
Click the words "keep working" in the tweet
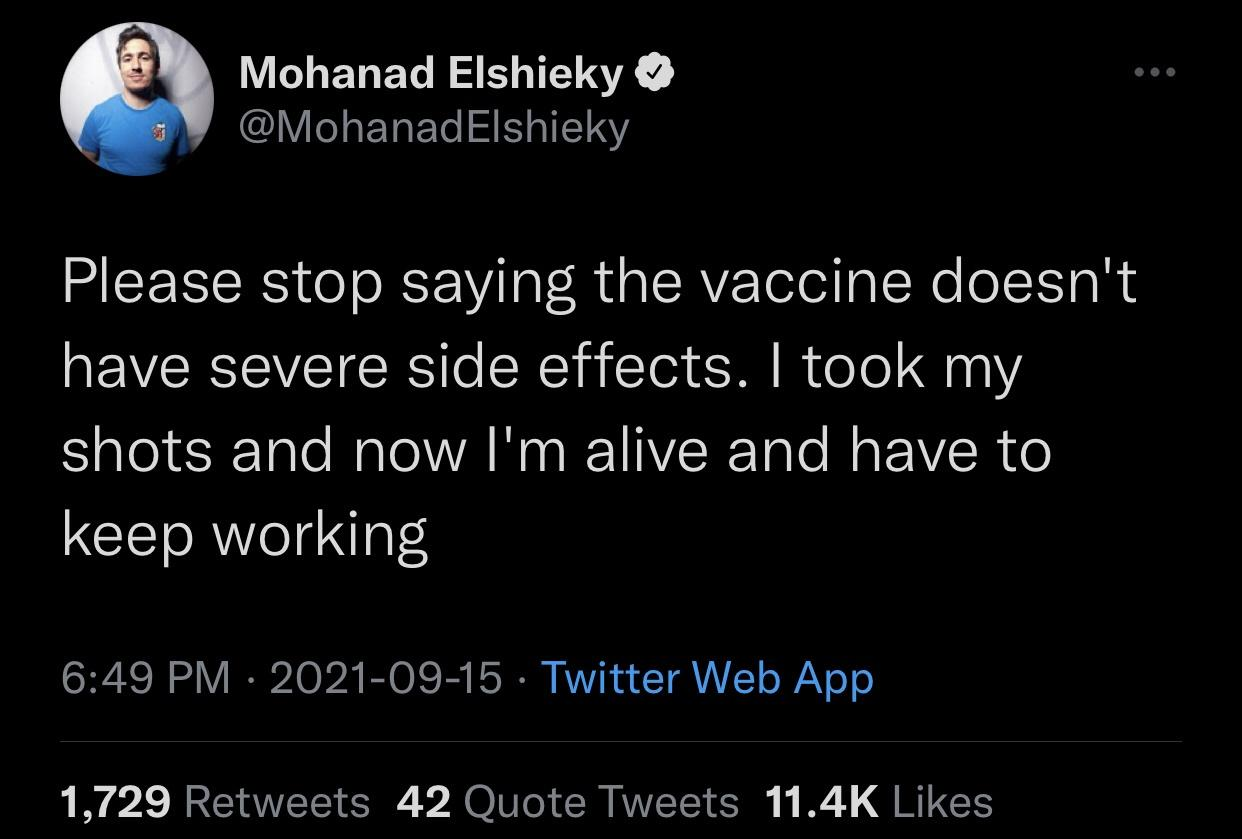[x=245, y=535]
